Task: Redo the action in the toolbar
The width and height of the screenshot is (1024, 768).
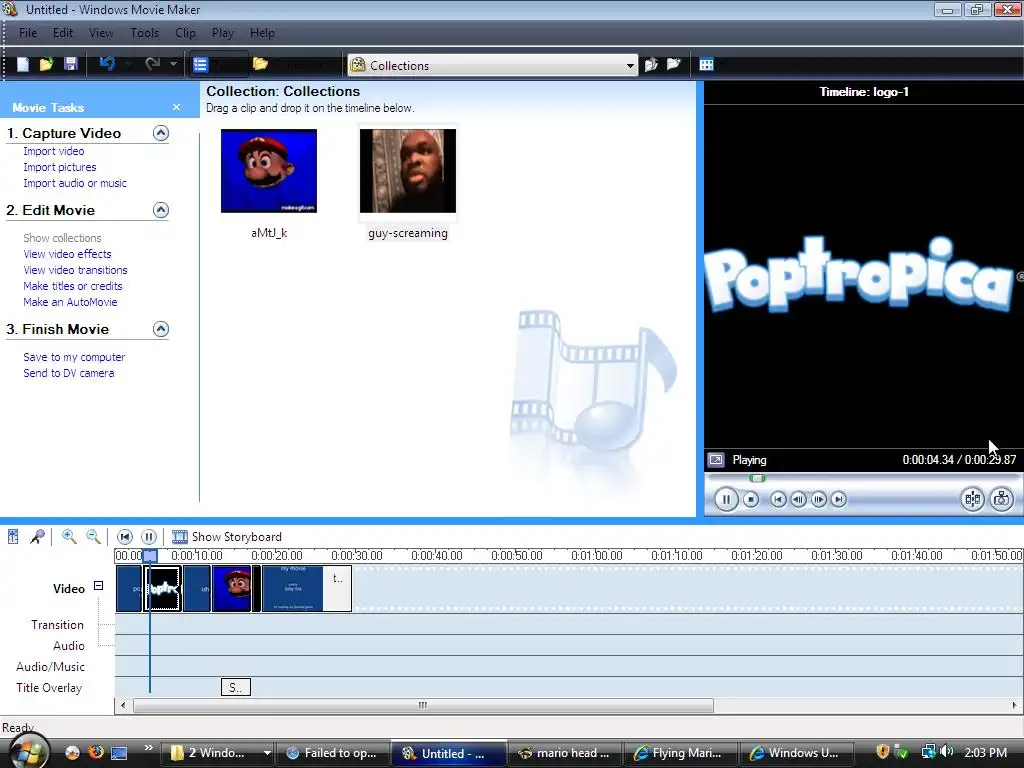Action: pyautogui.click(x=153, y=64)
